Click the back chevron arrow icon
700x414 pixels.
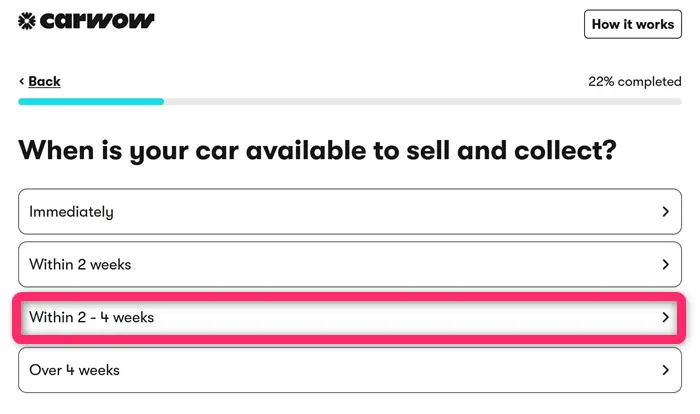21,81
